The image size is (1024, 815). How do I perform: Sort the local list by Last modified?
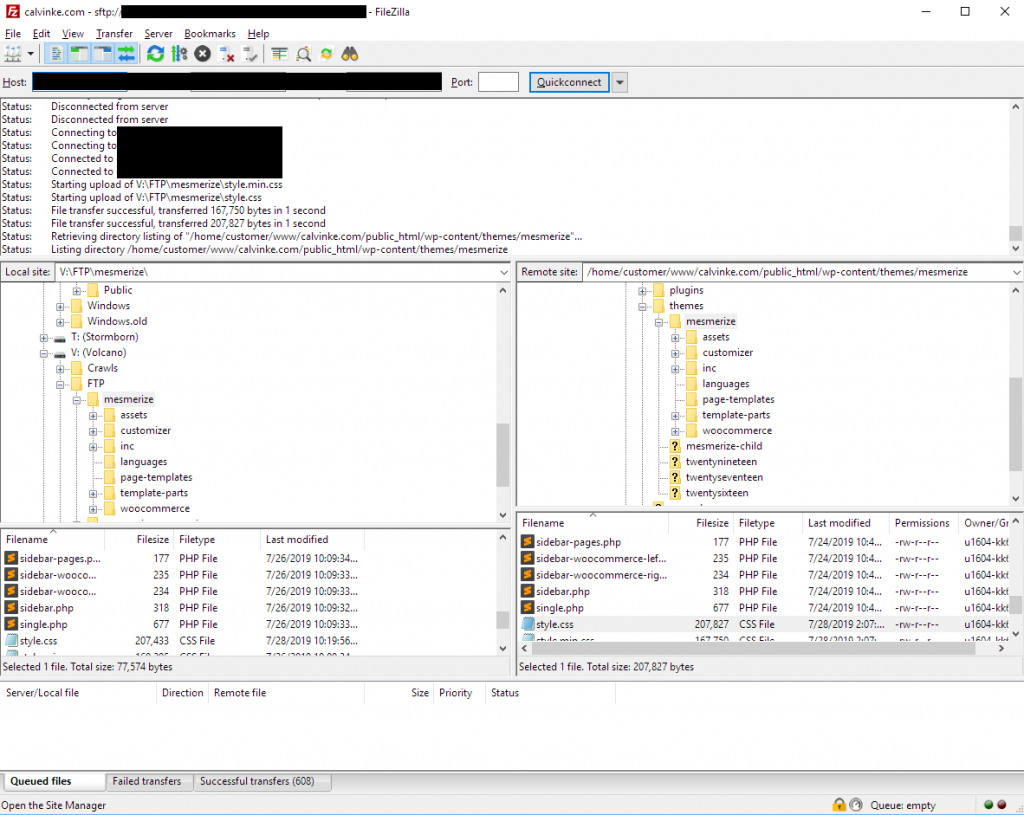click(x=312, y=539)
